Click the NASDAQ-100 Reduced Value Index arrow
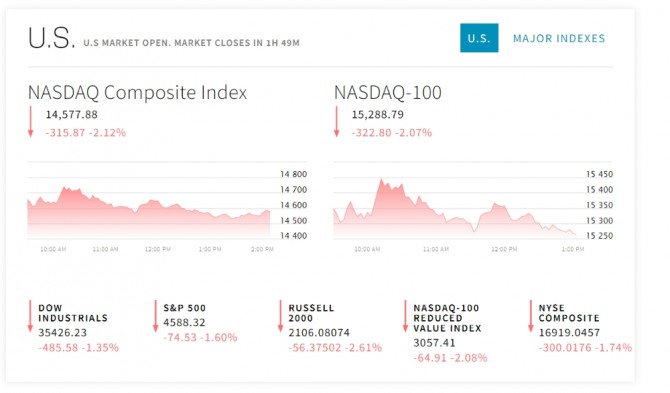670x393 pixels. (x=405, y=316)
